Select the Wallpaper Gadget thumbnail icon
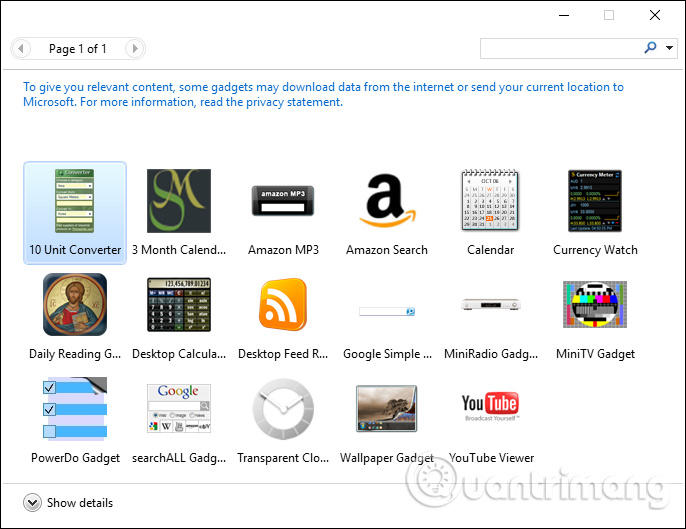 pos(387,408)
